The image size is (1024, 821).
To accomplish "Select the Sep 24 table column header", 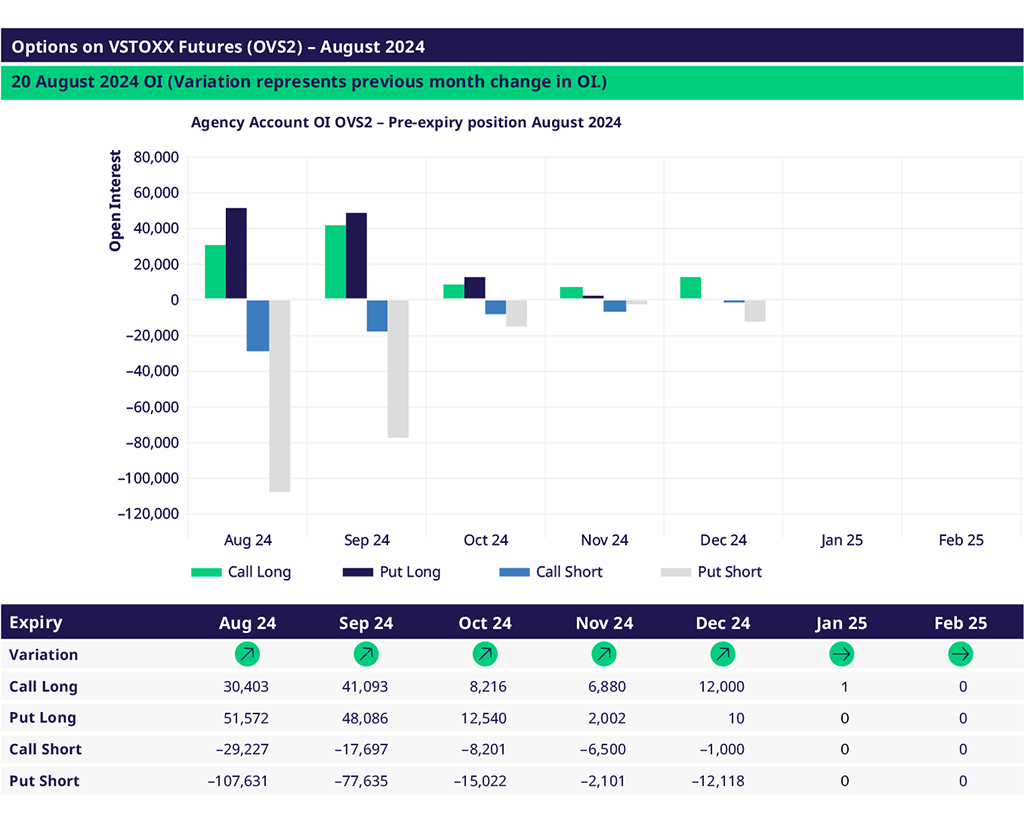I will pyautogui.click(x=366, y=623).
